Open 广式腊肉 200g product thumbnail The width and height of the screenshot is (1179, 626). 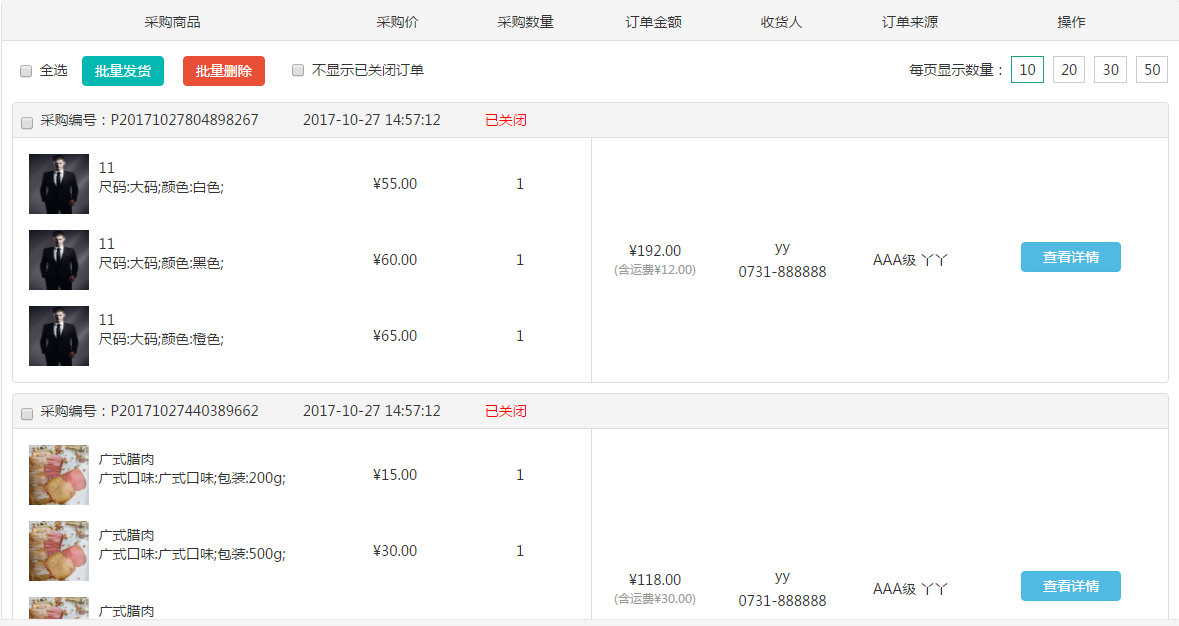(x=59, y=475)
